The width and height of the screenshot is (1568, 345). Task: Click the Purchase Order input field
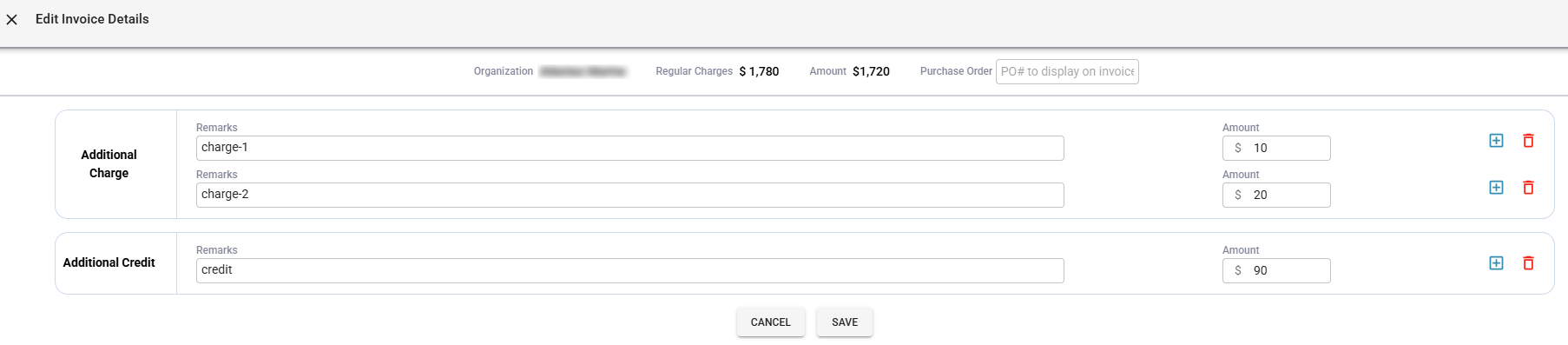click(x=1067, y=71)
